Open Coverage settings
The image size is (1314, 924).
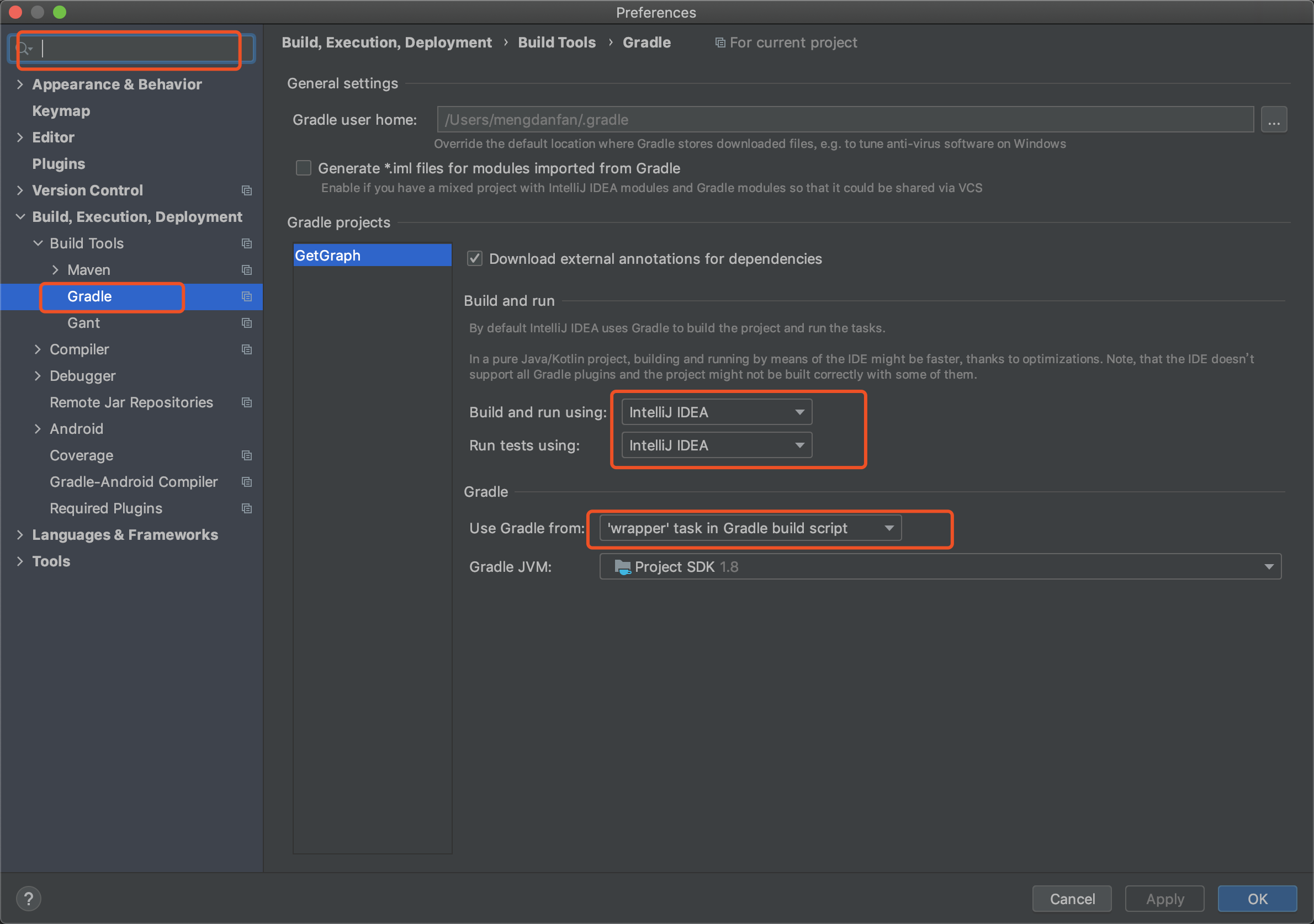81,456
